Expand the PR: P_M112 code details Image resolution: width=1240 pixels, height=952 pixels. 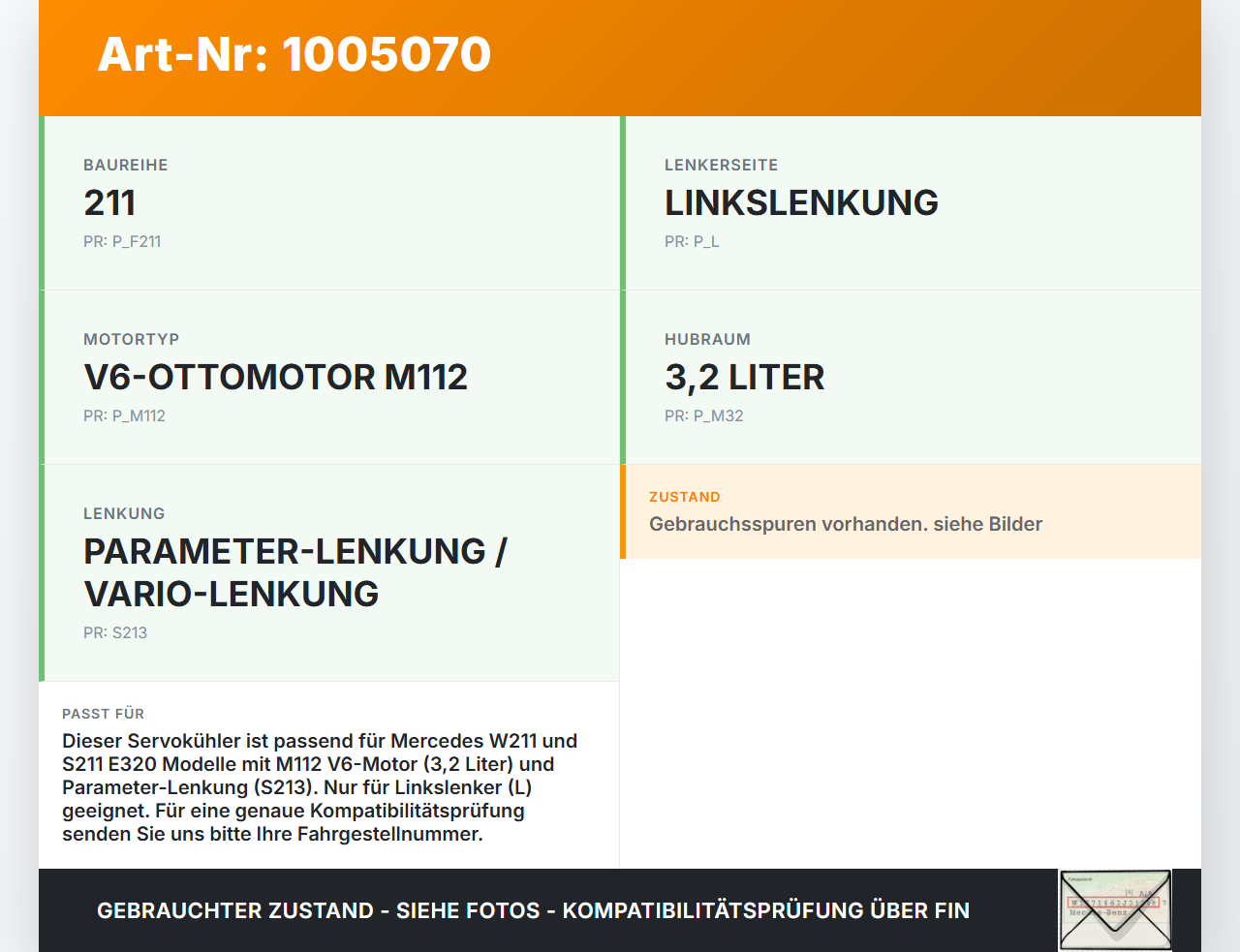pos(124,415)
